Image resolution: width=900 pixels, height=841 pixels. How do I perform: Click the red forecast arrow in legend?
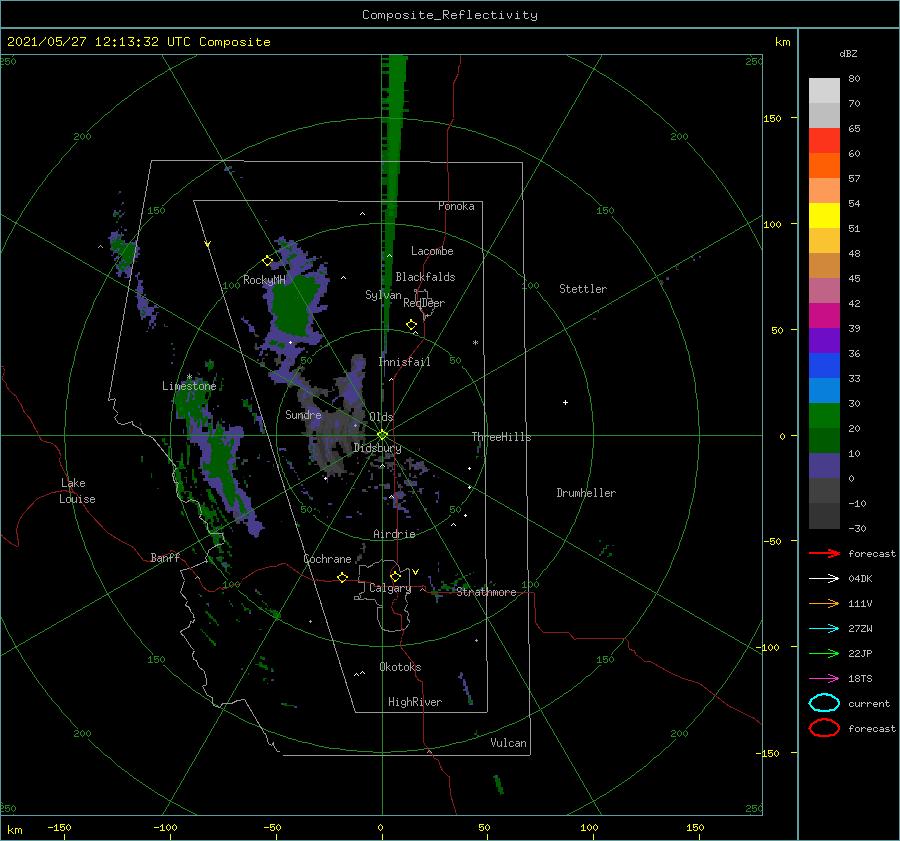(x=824, y=553)
